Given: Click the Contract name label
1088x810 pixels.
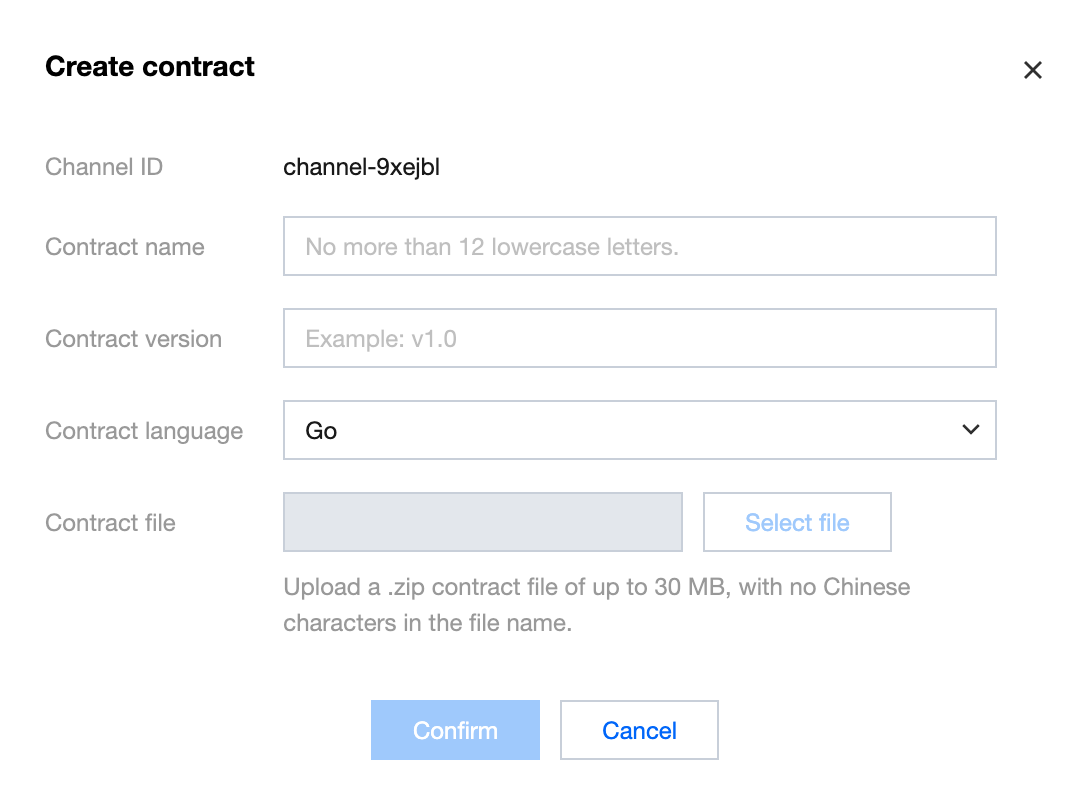Looking at the screenshot, I should tap(125, 247).
